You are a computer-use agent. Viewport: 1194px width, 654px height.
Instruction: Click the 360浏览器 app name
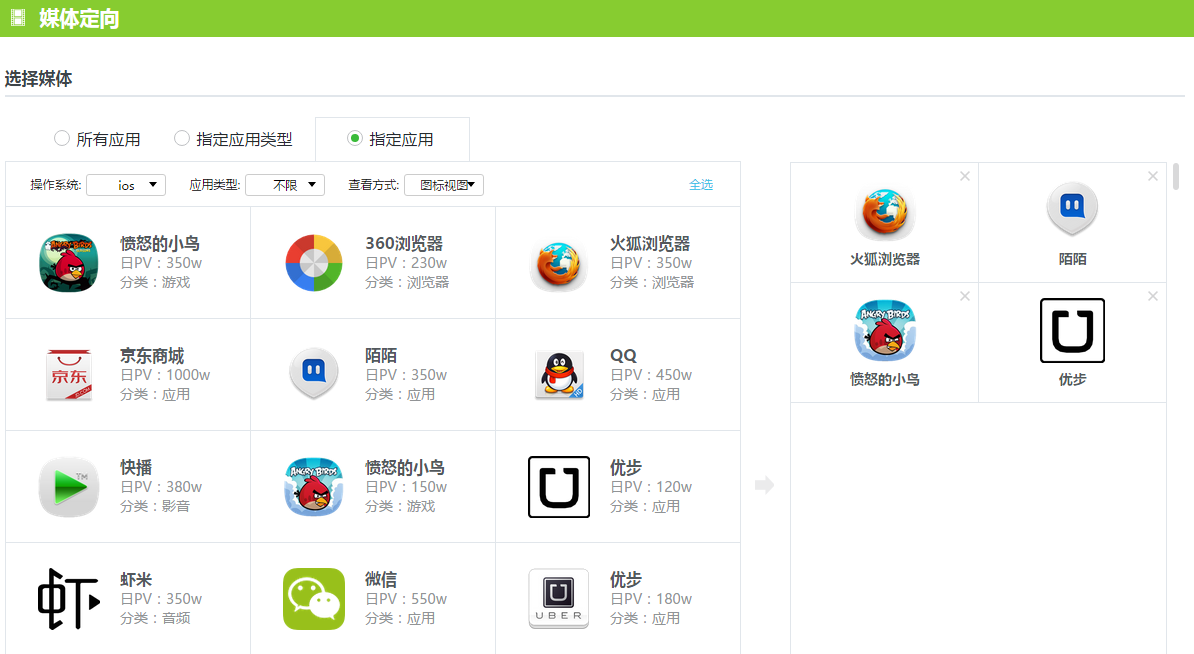tap(404, 244)
